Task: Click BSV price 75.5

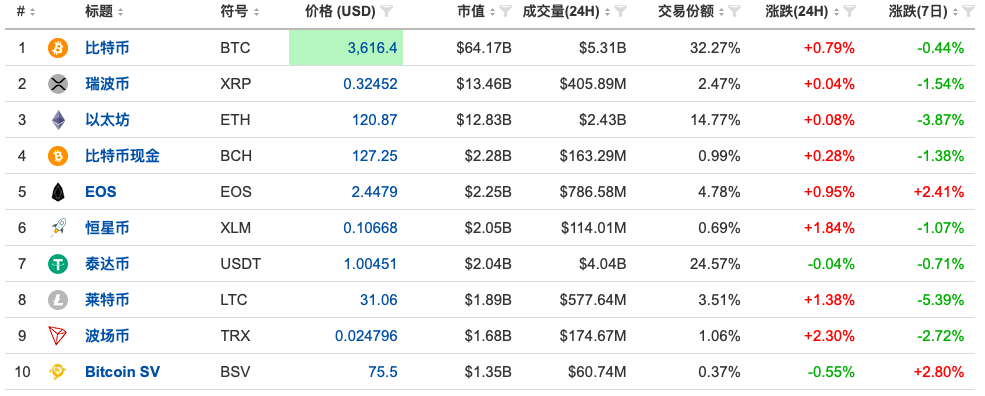Action: tap(383, 372)
